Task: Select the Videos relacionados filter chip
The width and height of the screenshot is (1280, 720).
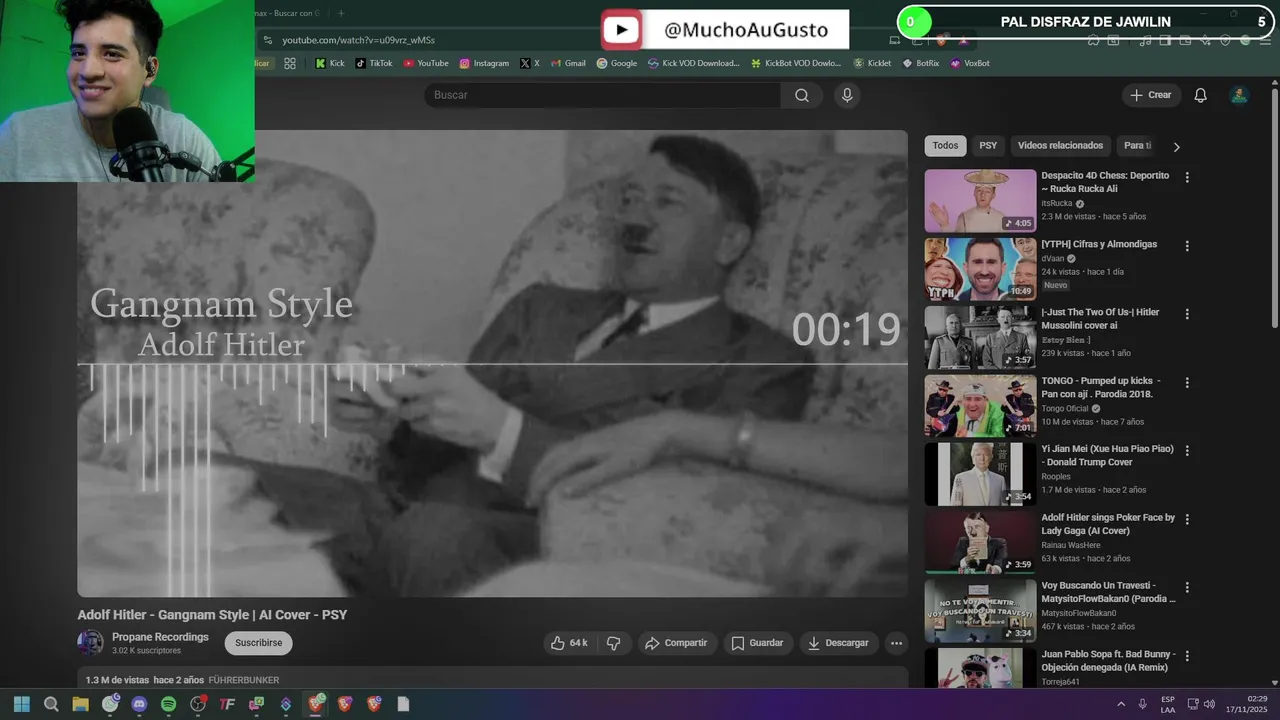Action: click(x=1060, y=146)
